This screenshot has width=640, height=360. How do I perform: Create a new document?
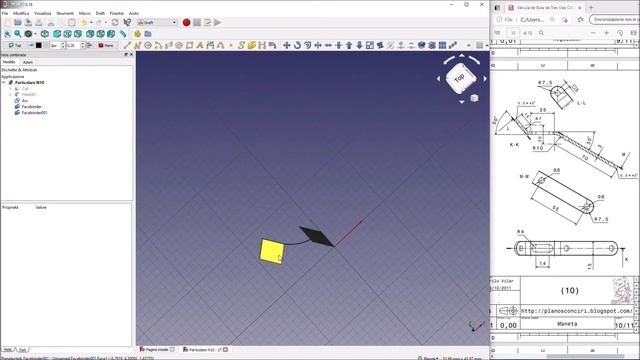(7, 22)
